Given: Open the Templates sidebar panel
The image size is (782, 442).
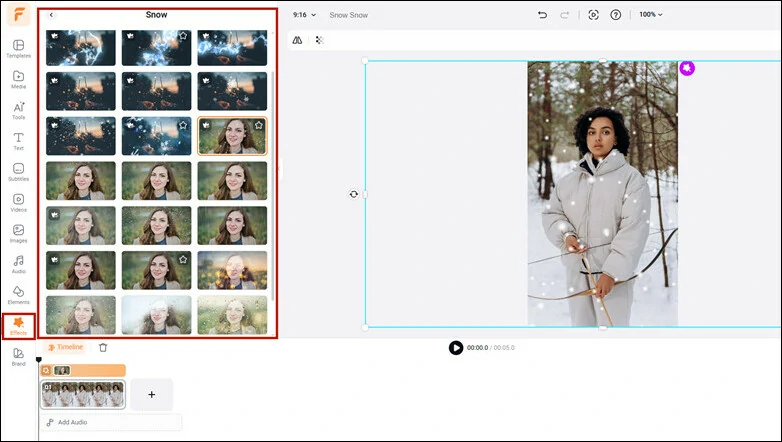Looking at the screenshot, I should (x=18, y=49).
